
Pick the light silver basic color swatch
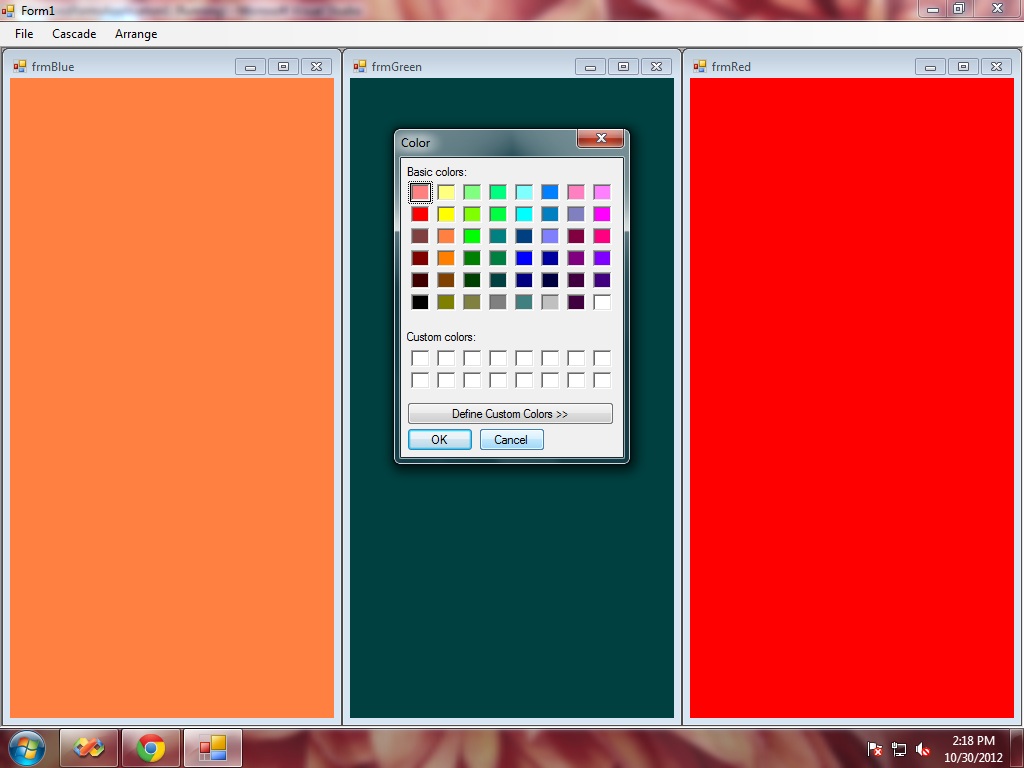pyautogui.click(x=550, y=302)
